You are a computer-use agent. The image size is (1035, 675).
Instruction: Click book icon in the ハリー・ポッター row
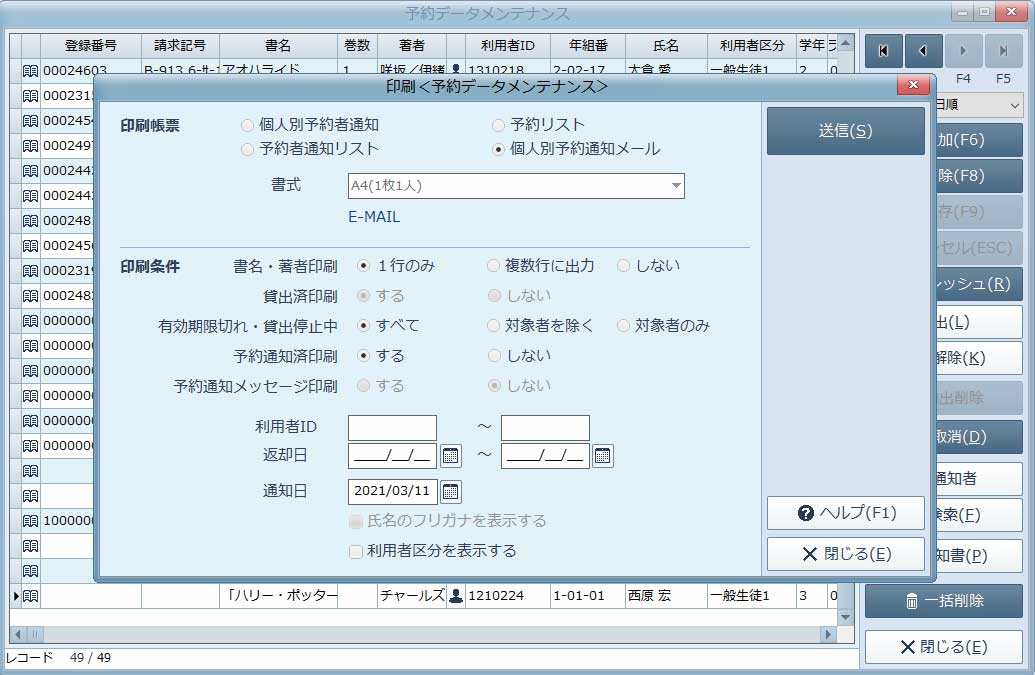pos(30,596)
